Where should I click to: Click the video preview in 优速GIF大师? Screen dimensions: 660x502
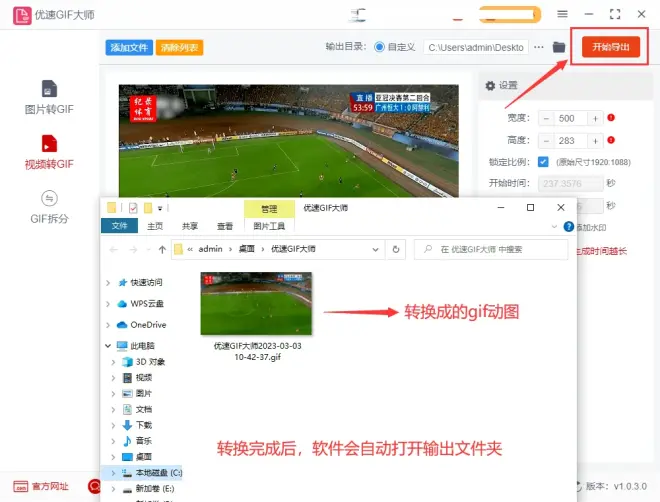click(289, 141)
